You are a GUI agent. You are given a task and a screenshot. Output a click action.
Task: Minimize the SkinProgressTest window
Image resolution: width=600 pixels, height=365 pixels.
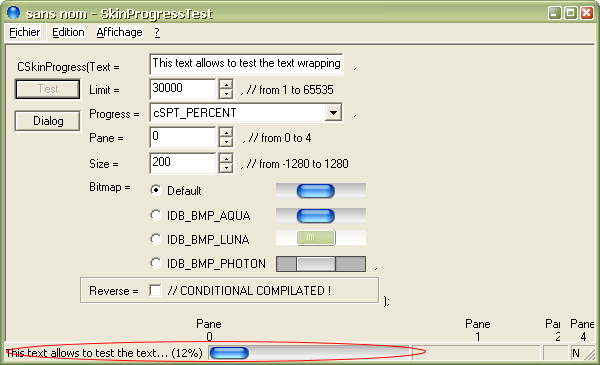pyautogui.click(x=554, y=13)
